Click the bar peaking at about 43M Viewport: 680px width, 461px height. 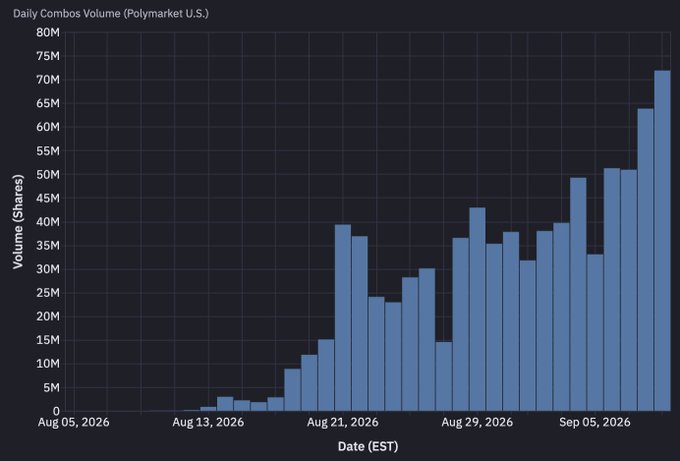[x=477, y=309]
